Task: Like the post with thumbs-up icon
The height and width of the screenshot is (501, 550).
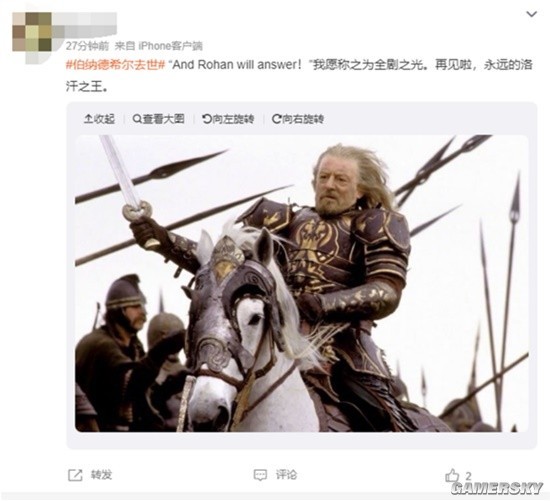Action: click(x=452, y=475)
